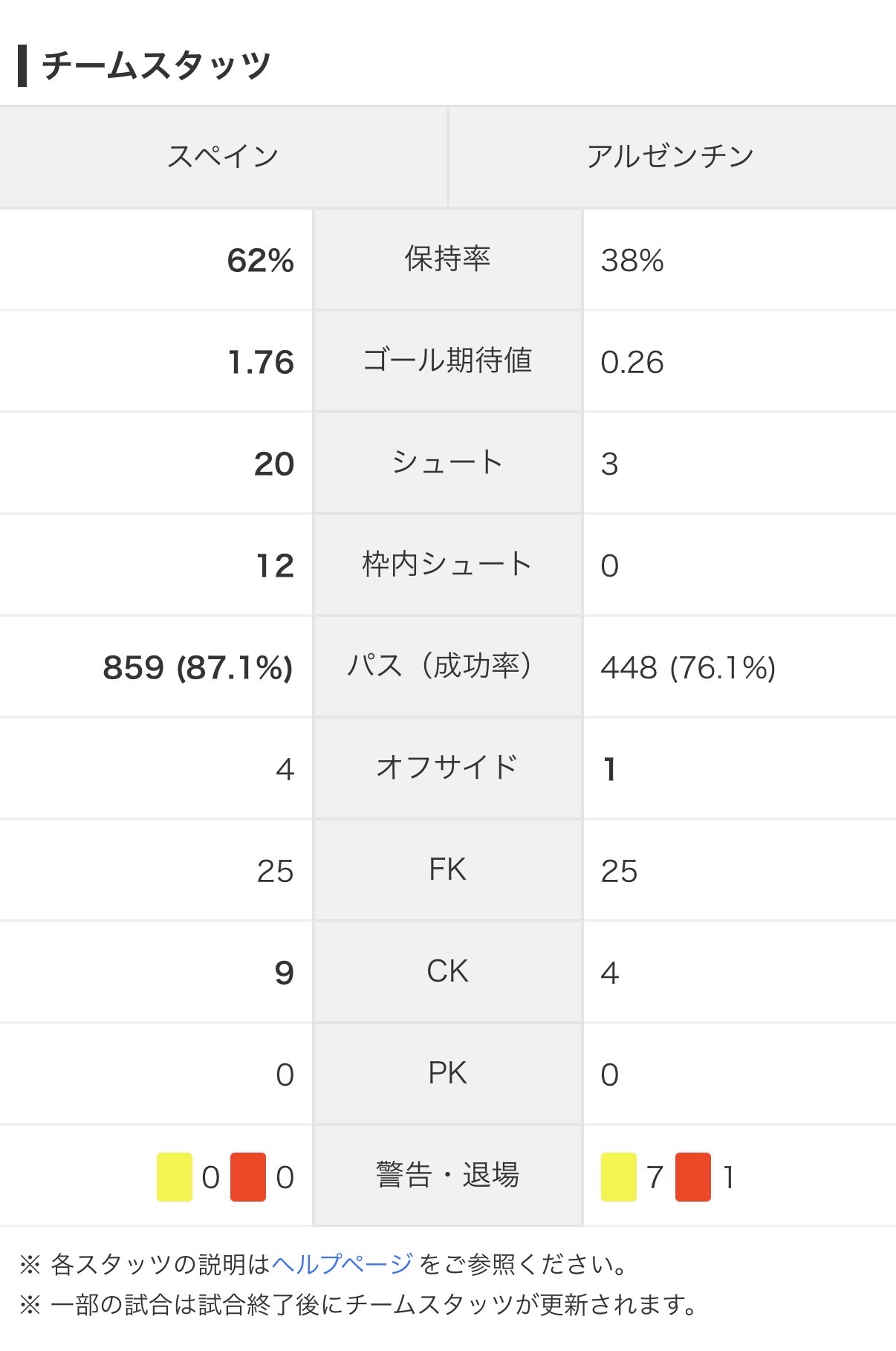
Task: Click the 警告・退場 stat label
Action: point(448,1176)
